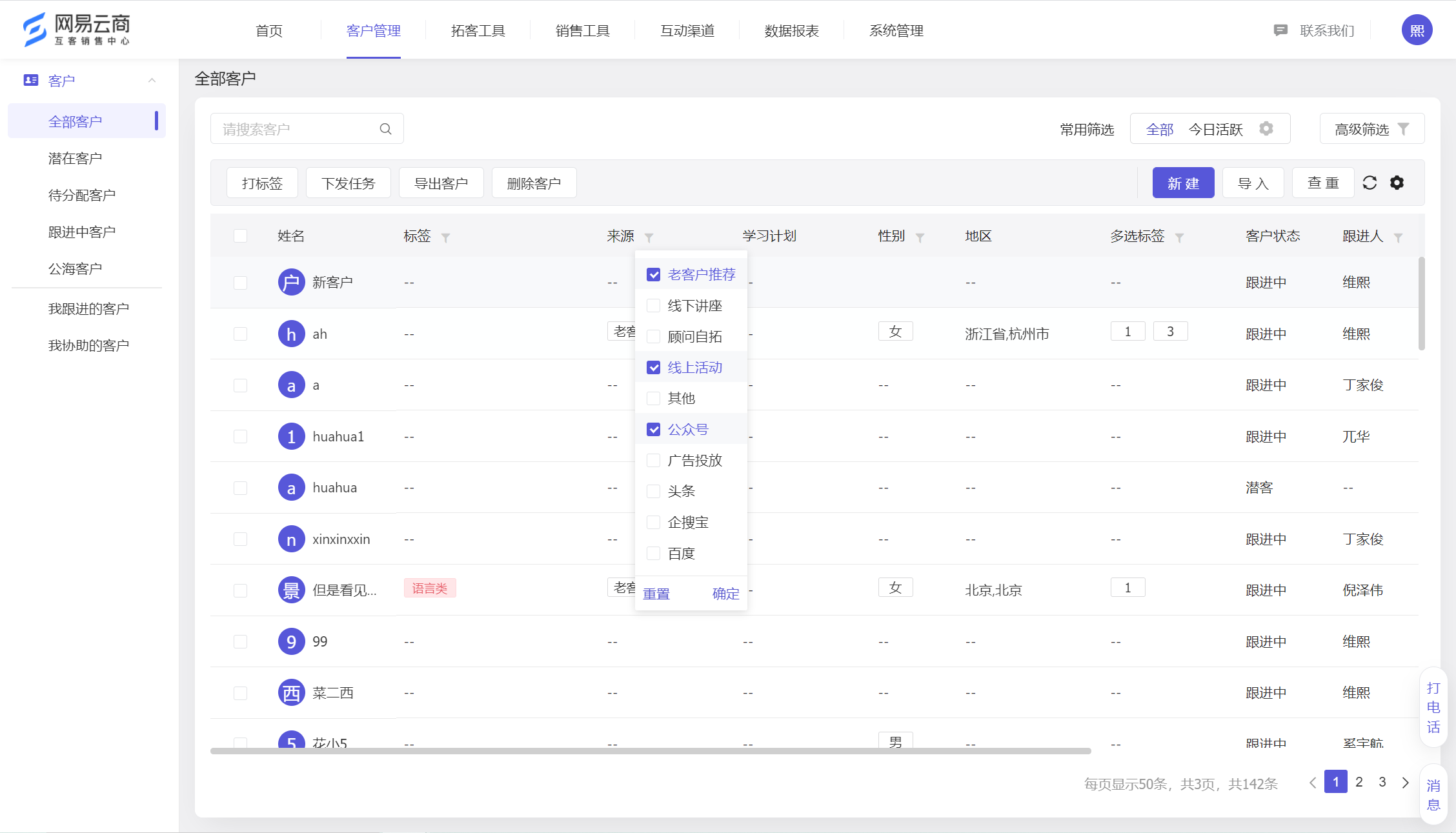The width and height of the screenshot is (1456, 833).
Task: Check 百度 source filter
Action: tap(654, 553)
